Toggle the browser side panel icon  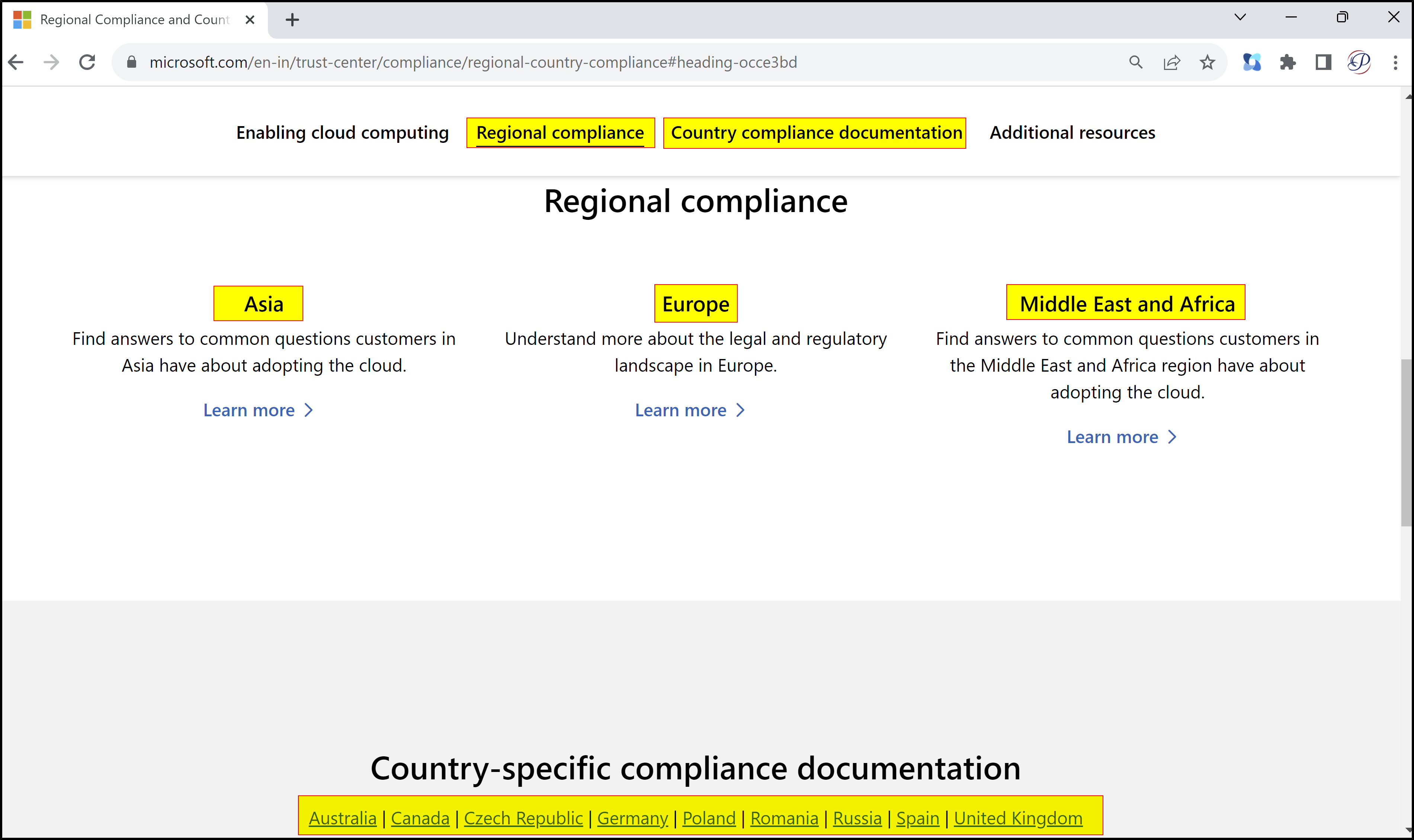(x=1323, y=62)
